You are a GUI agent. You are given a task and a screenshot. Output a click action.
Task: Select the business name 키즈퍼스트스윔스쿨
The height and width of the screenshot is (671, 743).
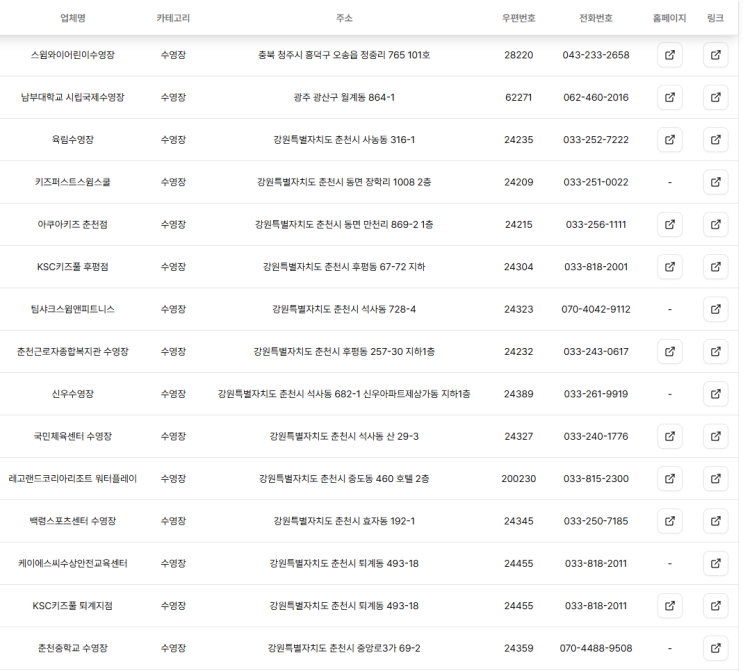tap(72, 182)
